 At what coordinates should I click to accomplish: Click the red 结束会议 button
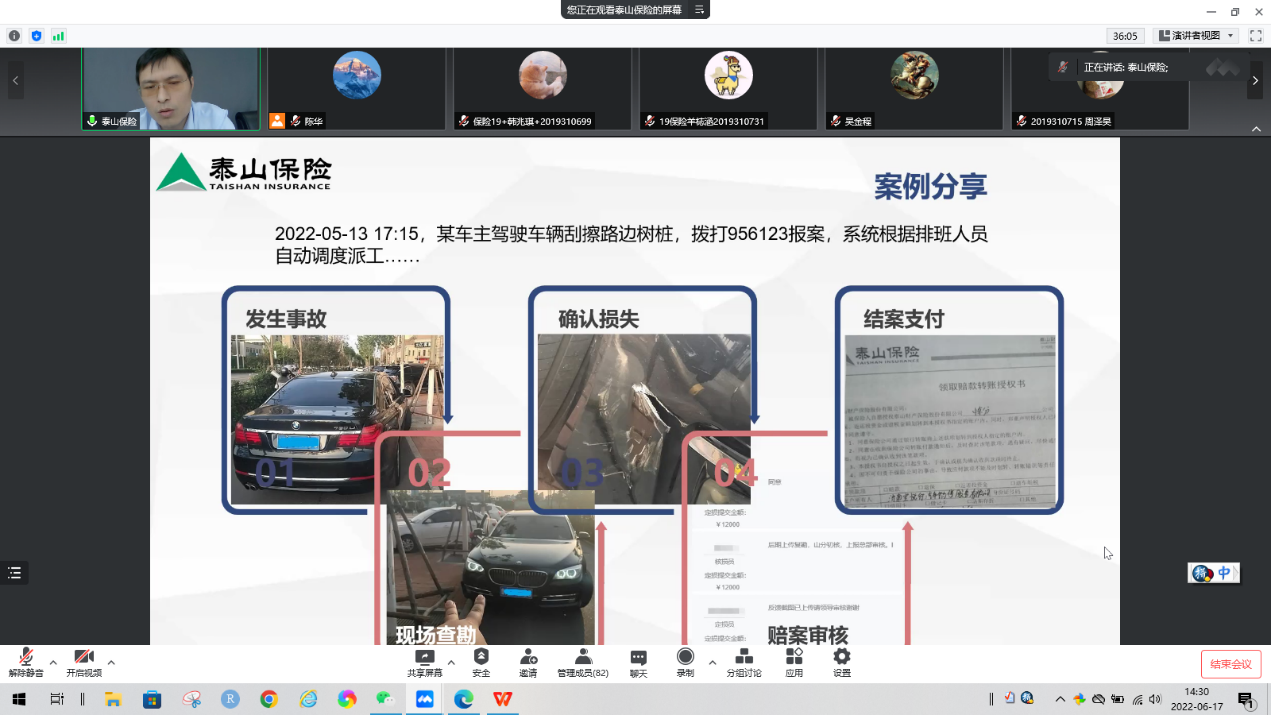coord(1230,664)
